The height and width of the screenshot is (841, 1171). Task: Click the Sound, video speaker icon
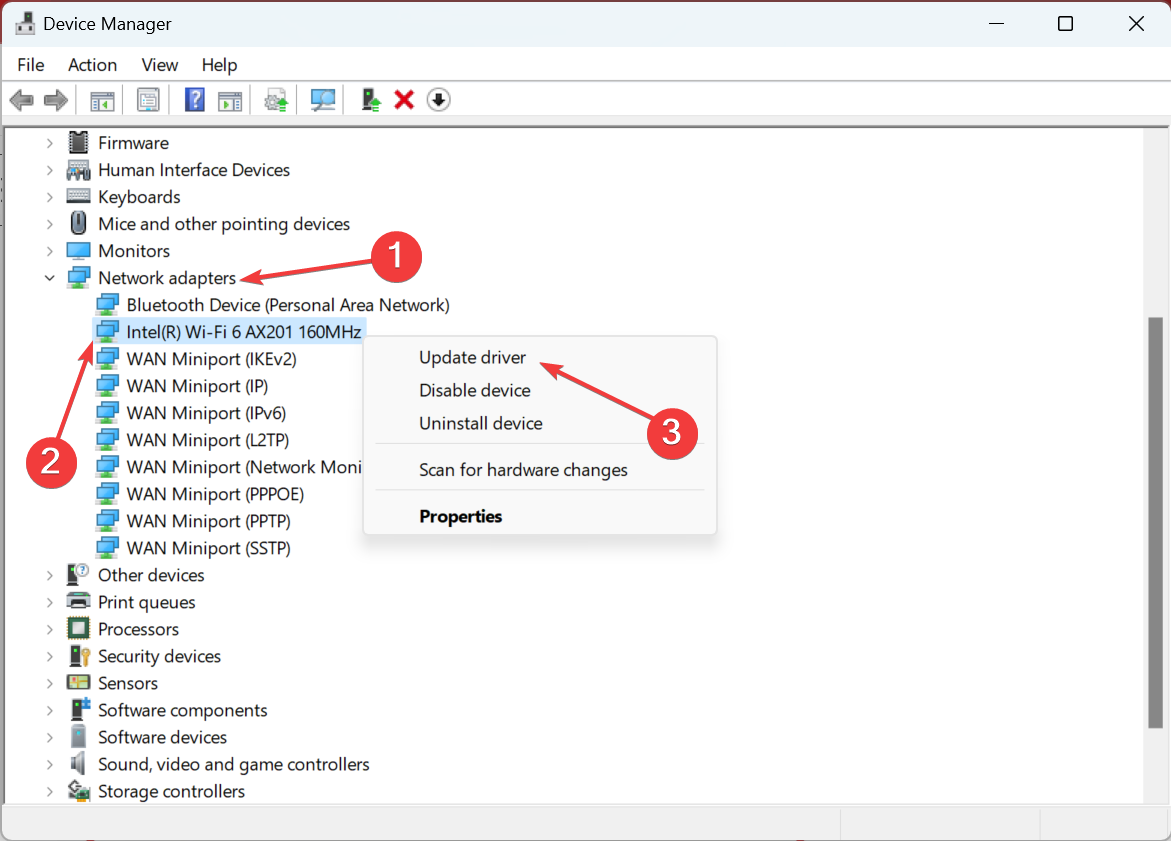click(x=78, y=763)
